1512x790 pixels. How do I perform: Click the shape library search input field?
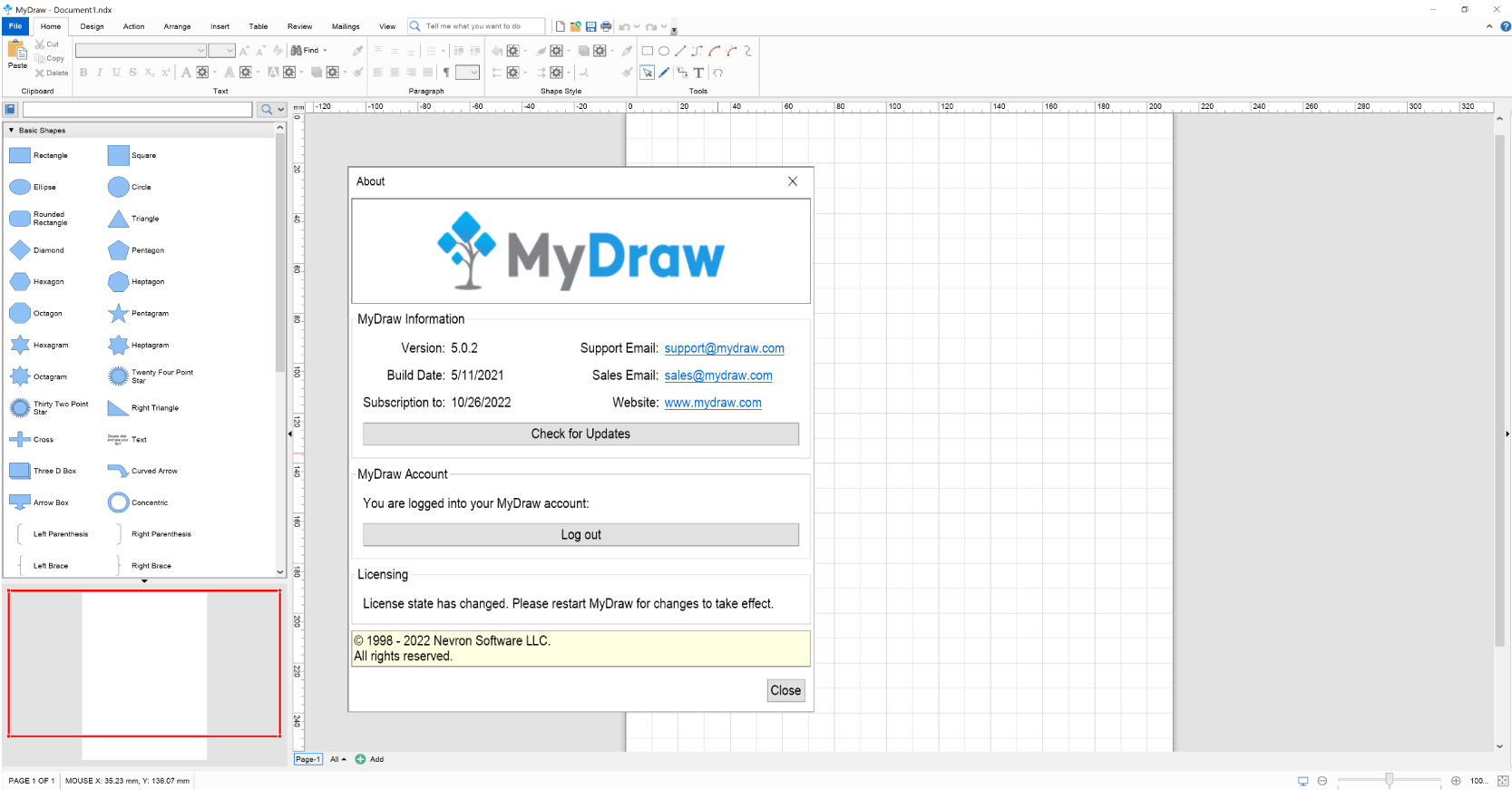point(137,110)
